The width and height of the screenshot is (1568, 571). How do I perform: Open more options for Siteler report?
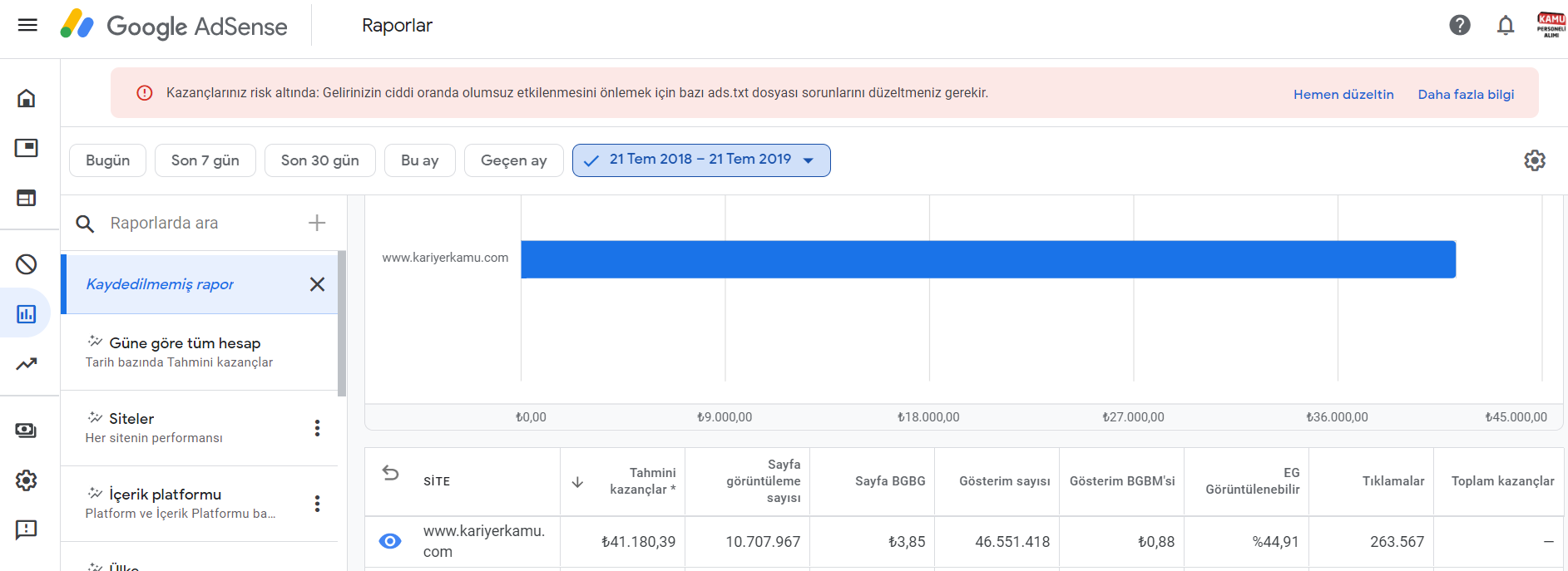317,428
